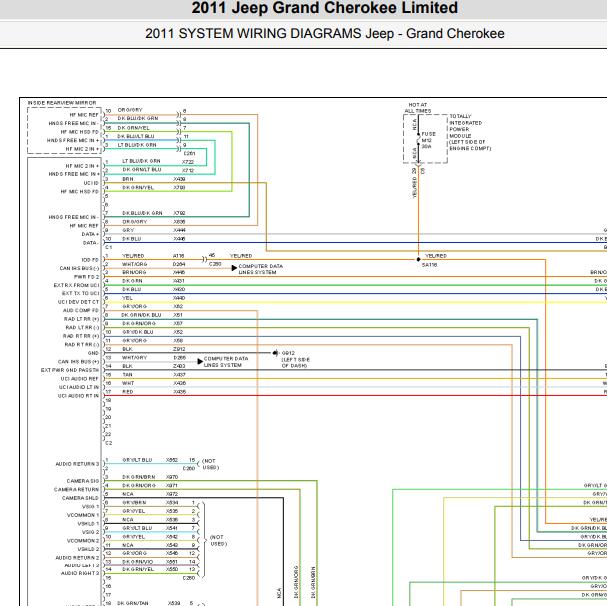Screen dimensions: 607x606
Task: Click the 'AUDIO RETURN 2' pin label
Action: [77, 558]
